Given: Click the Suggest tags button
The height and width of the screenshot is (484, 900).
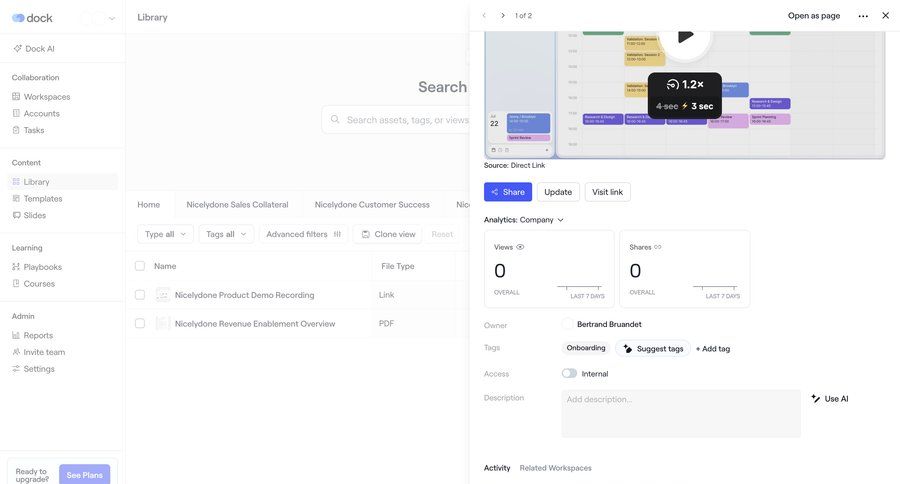Looking at the screenshot, I should (653, 349).
